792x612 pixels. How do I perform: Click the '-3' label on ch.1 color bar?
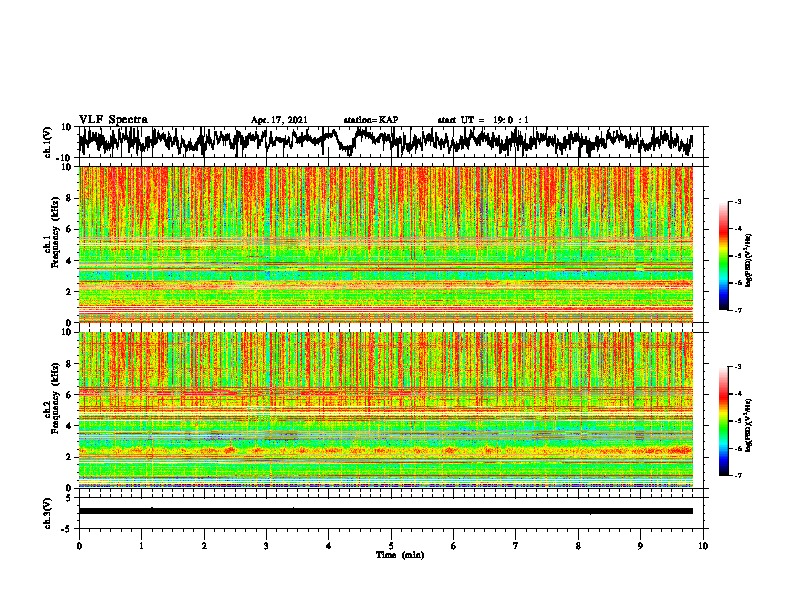pos(737,202)
